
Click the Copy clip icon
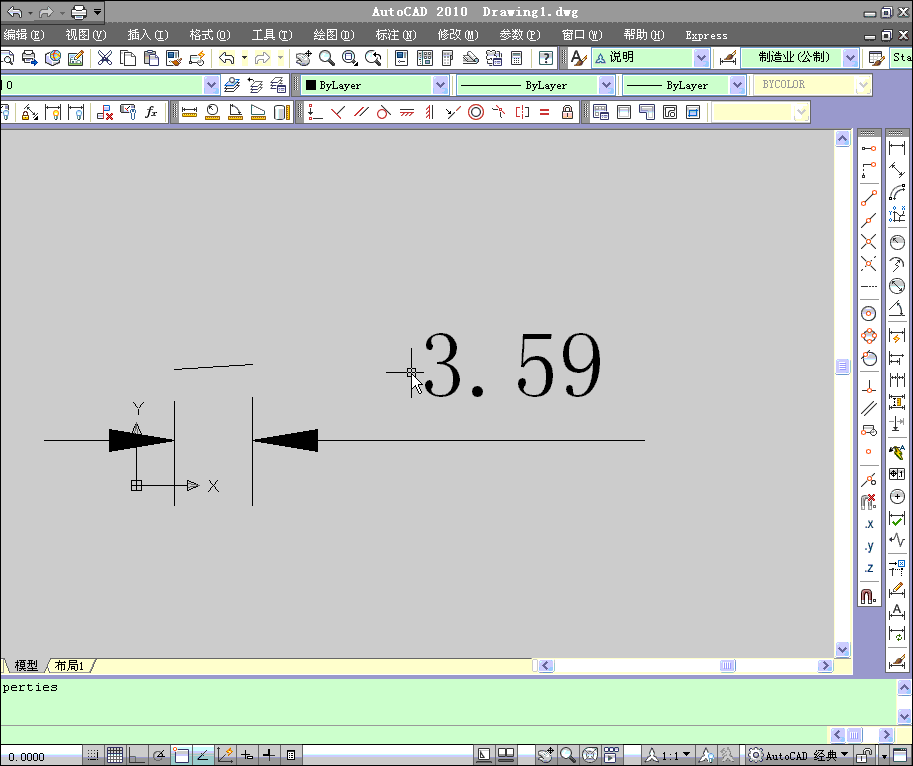click(x=128, y=58)
